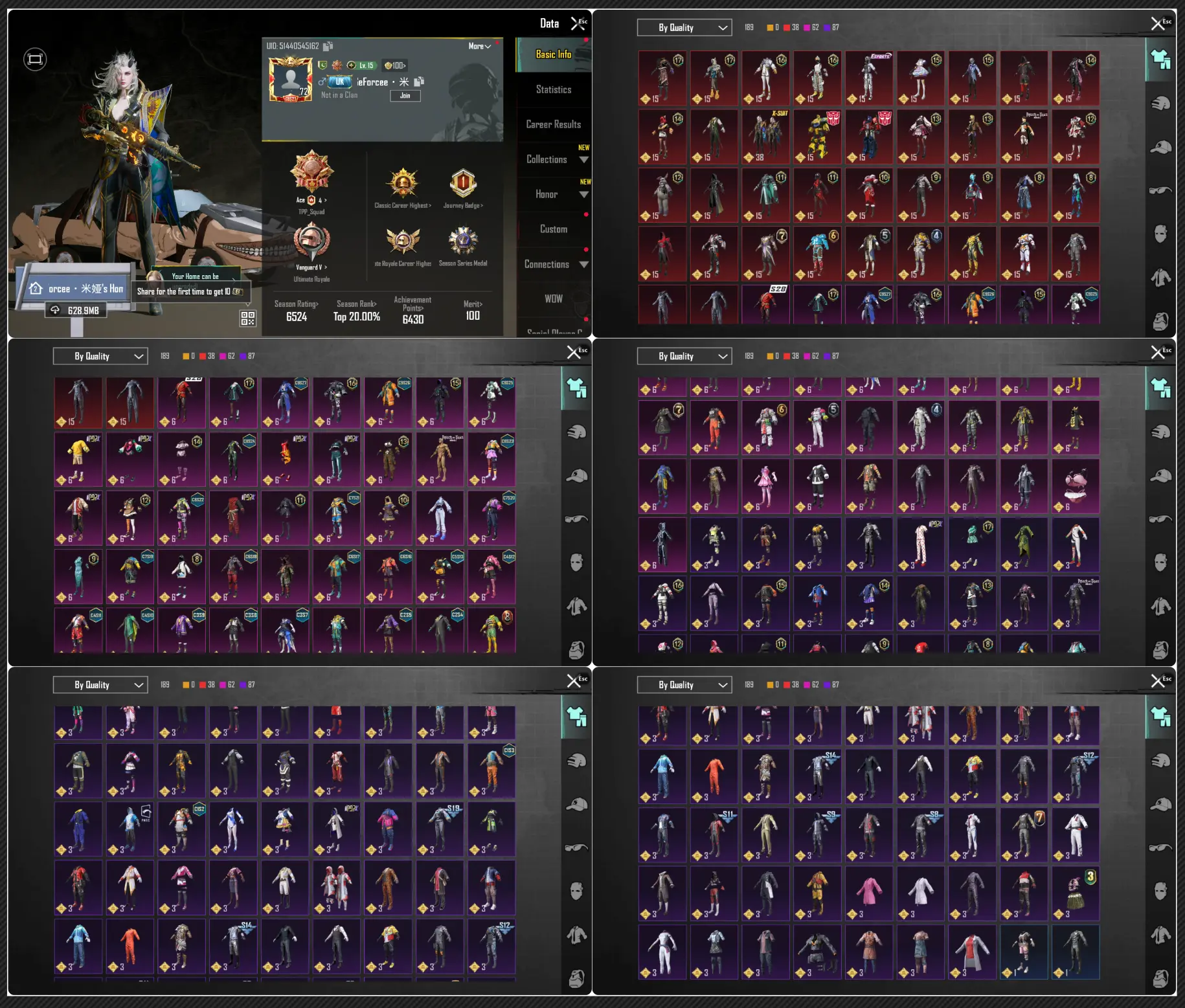1185x1008 pixels.
Task: Select glasses category icon in the X-SUIT panel
Action: [1160, 190]
